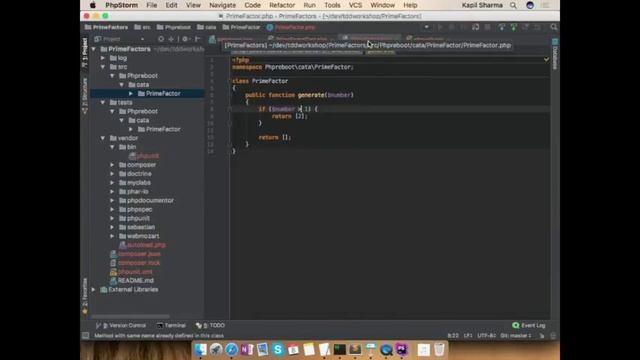Click the Project panel horizontal scrollbar
The width and height of the screenshot is (640, 360).
(x=131, y=316)
